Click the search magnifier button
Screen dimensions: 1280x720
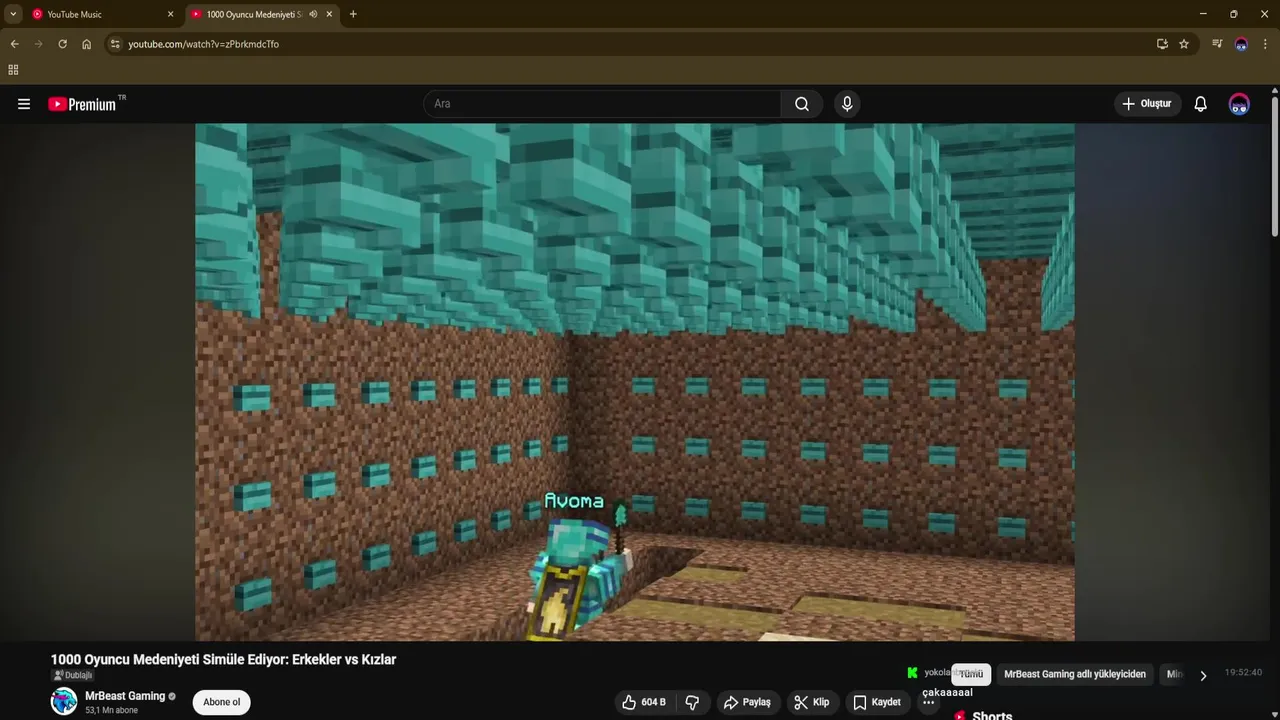coord(802,104)
